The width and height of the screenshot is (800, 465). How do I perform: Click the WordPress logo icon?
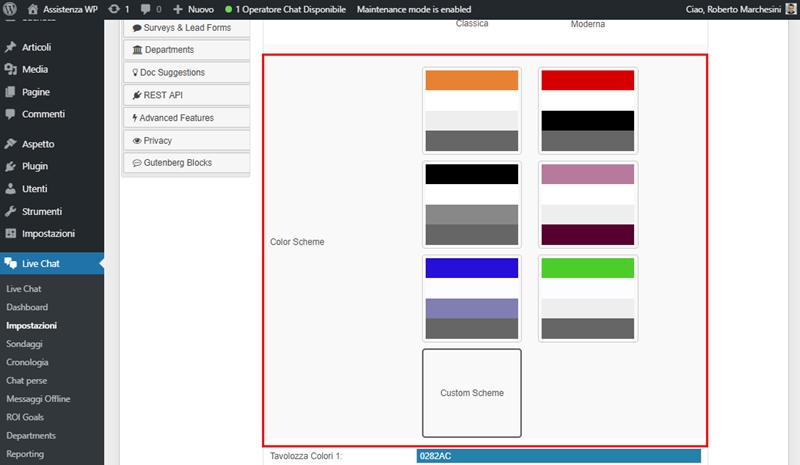click(10, 9)
